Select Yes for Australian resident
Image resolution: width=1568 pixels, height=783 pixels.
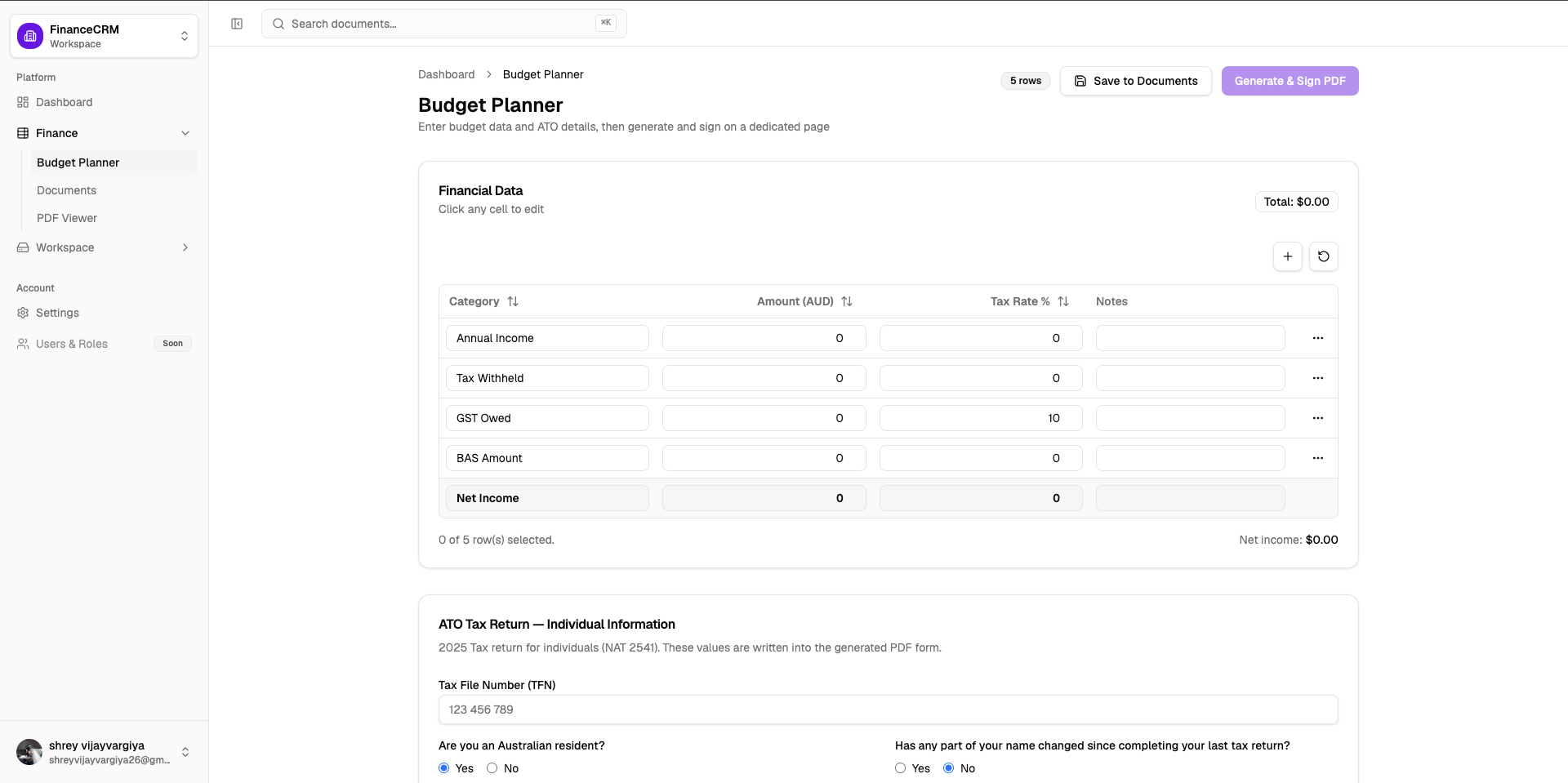[444, 768]
